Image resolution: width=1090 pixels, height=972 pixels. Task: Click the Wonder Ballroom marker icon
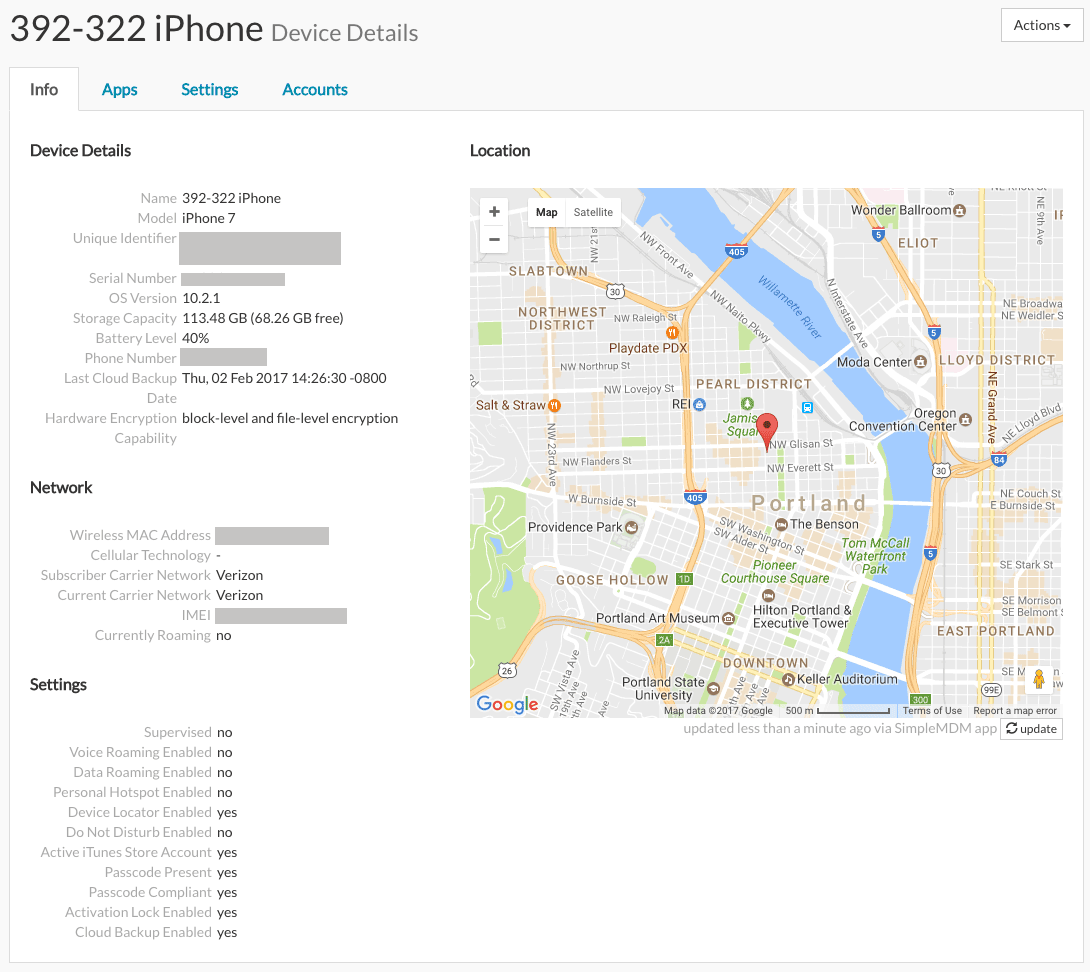(959, 210)
